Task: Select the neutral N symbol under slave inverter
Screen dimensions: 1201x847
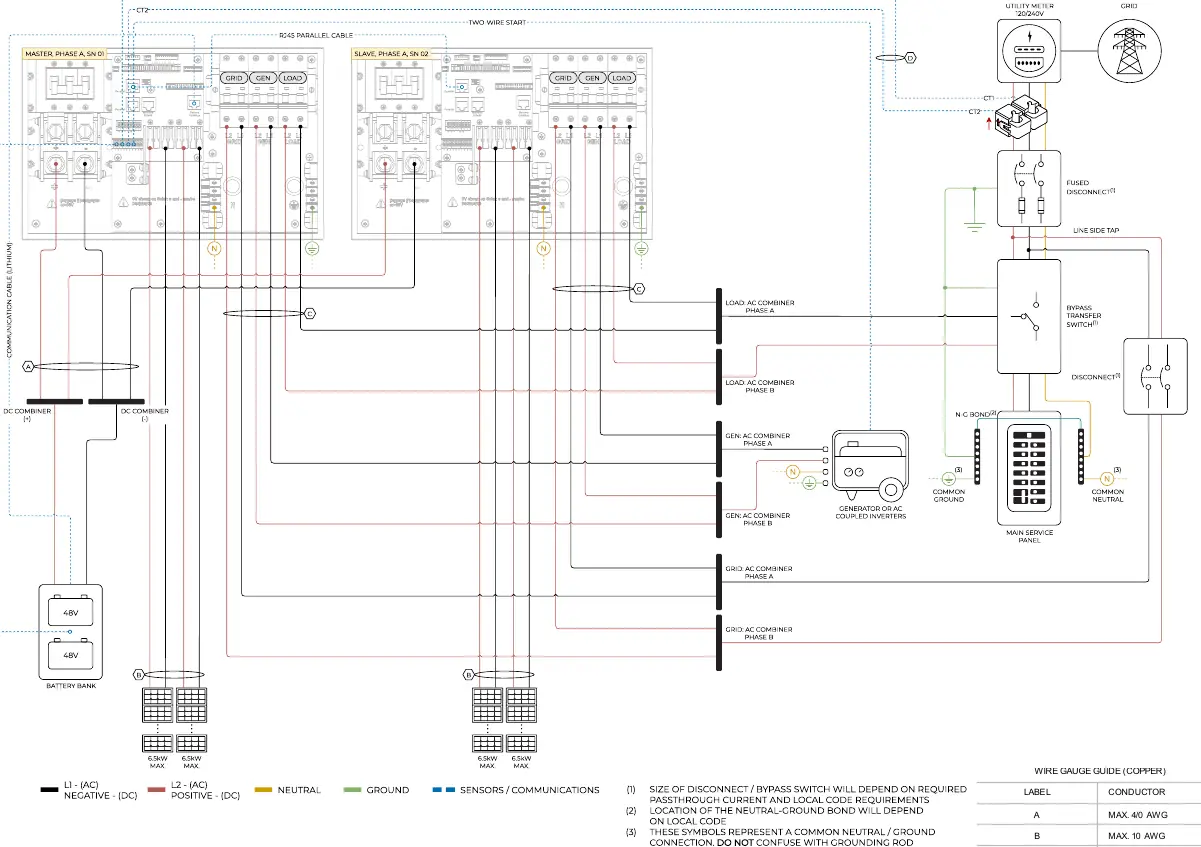Action: pyautogui.click(x=543, y=248)
